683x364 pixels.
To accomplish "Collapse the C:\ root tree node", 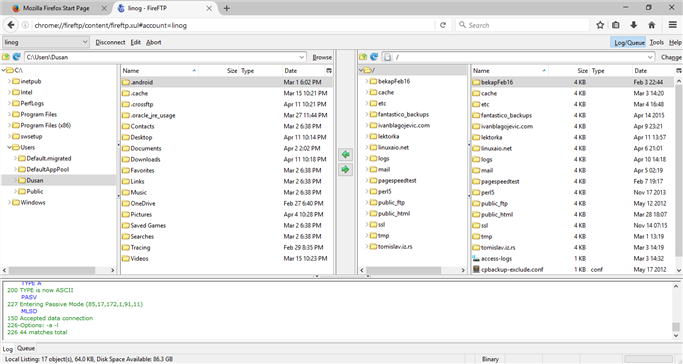I will click(x=3, y=70).
